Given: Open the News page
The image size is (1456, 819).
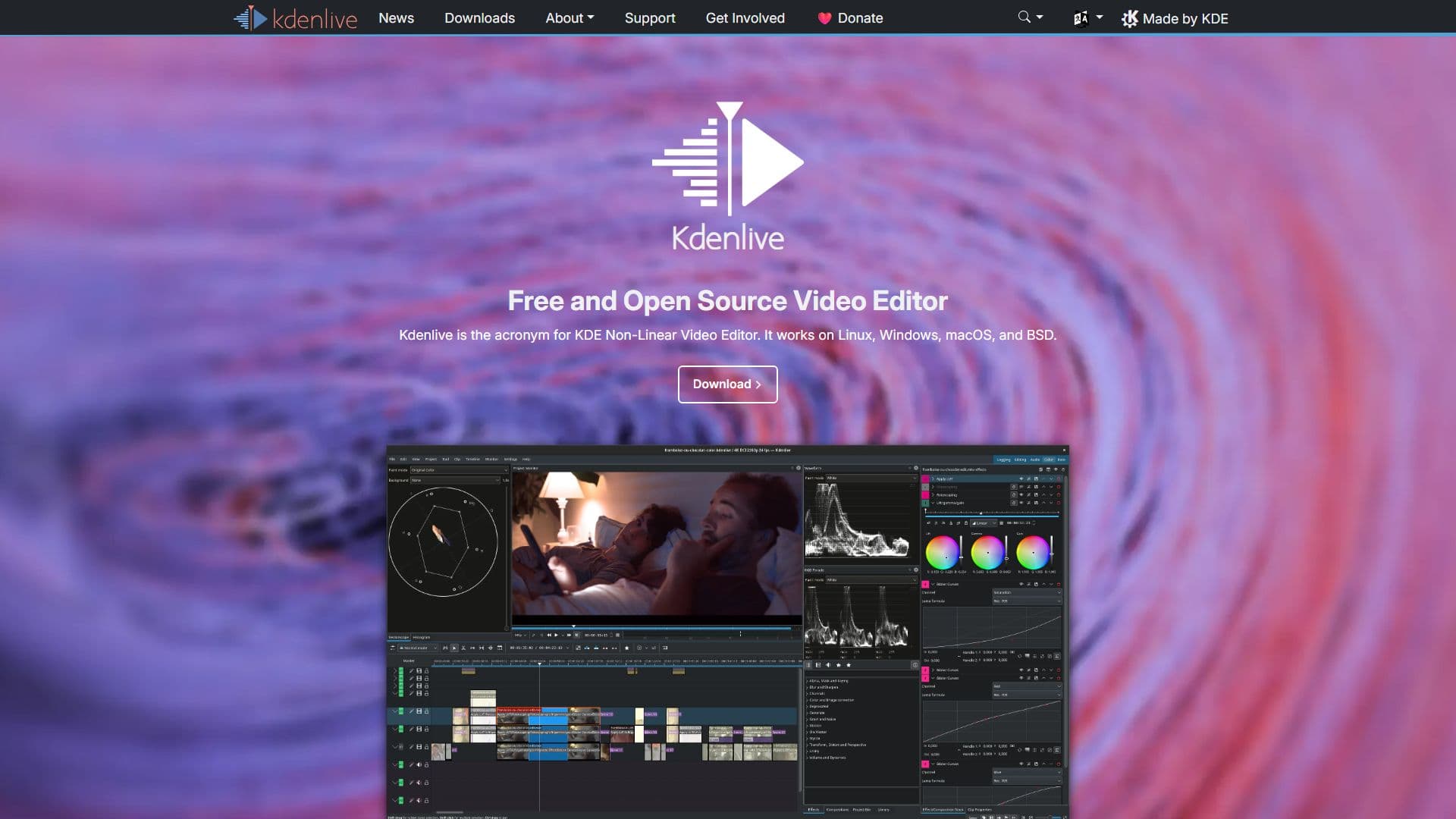Looking at the screenshot, I should [x=396, y=18].
